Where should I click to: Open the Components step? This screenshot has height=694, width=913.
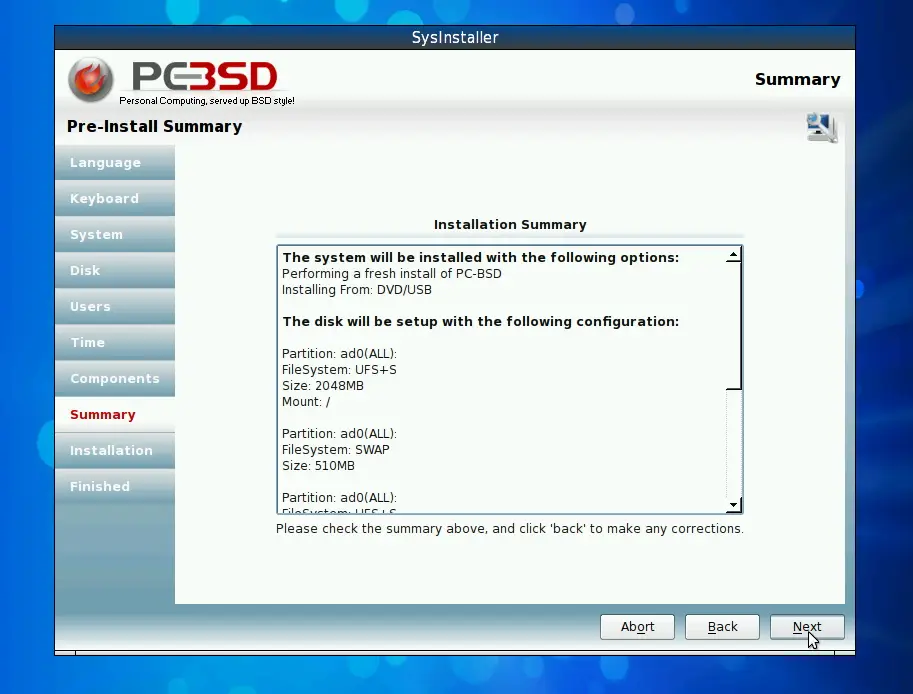point(115,378)
